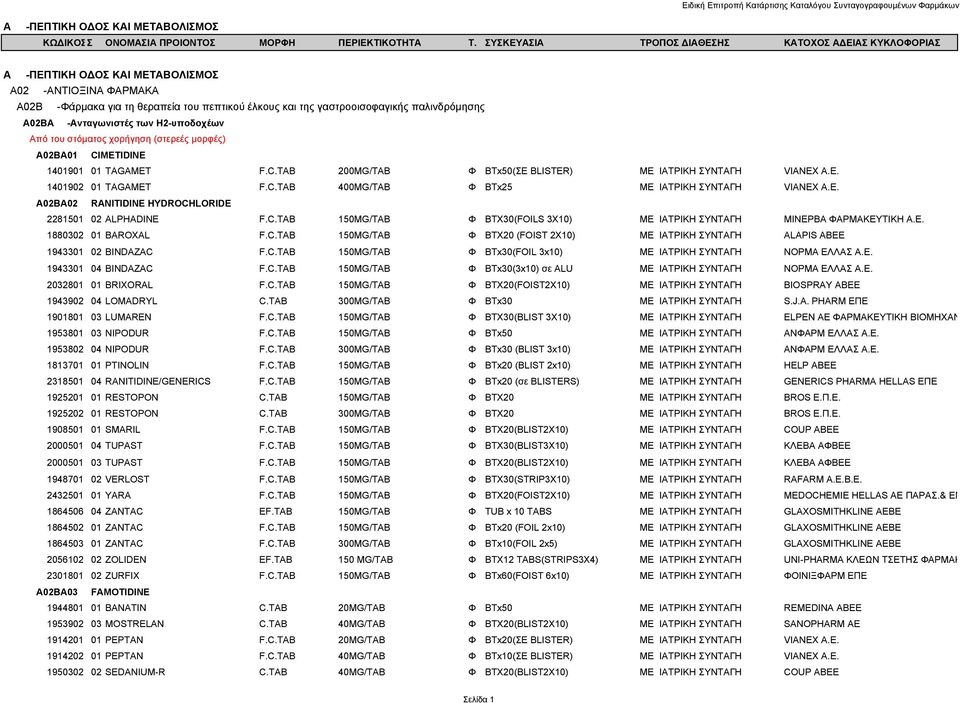The image size is (960, 703).
Task: Click the YARA product name
Action: [118, 495]
